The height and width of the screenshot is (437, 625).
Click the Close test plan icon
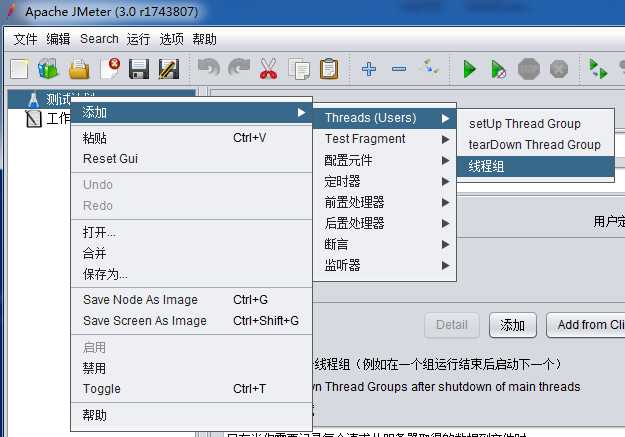pyautogui.click(x=110, y=69)
